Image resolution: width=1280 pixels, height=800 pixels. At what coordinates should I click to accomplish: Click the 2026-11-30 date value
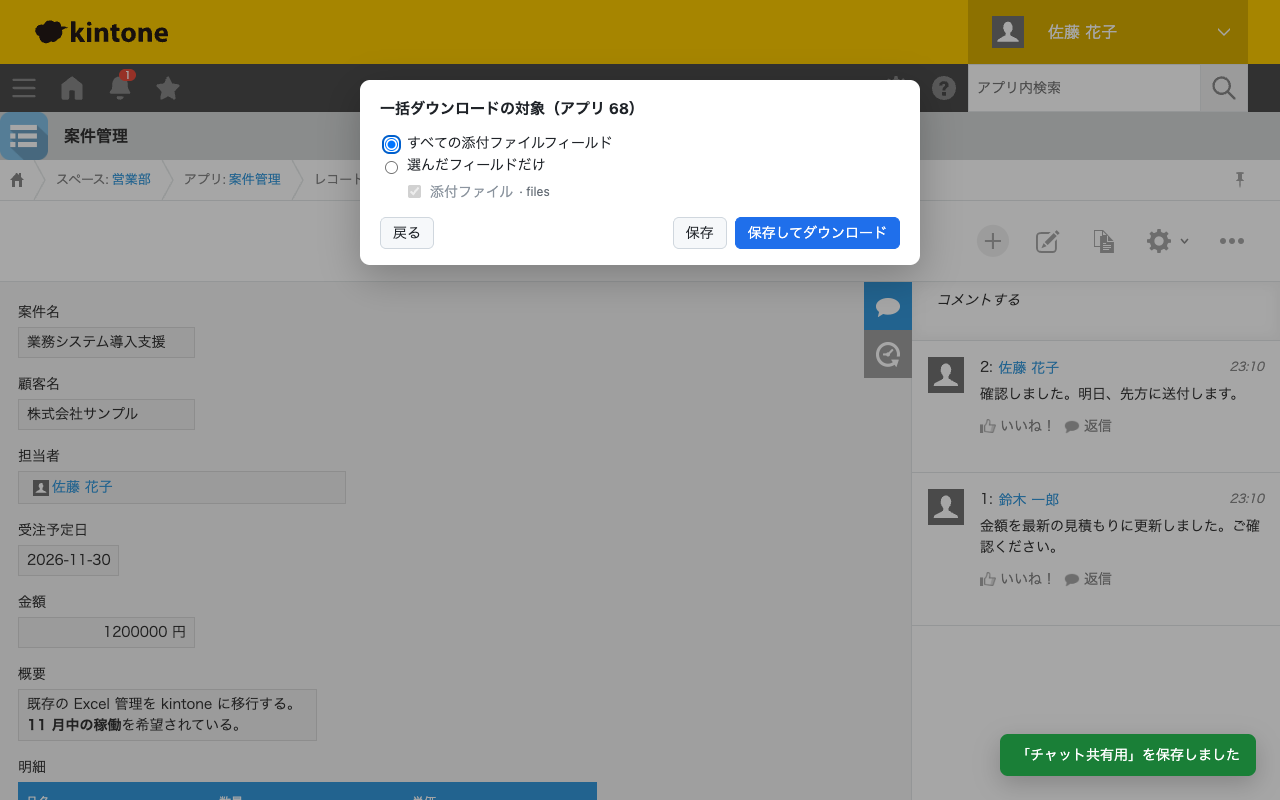pyautogui.click(x=68, y=560)
